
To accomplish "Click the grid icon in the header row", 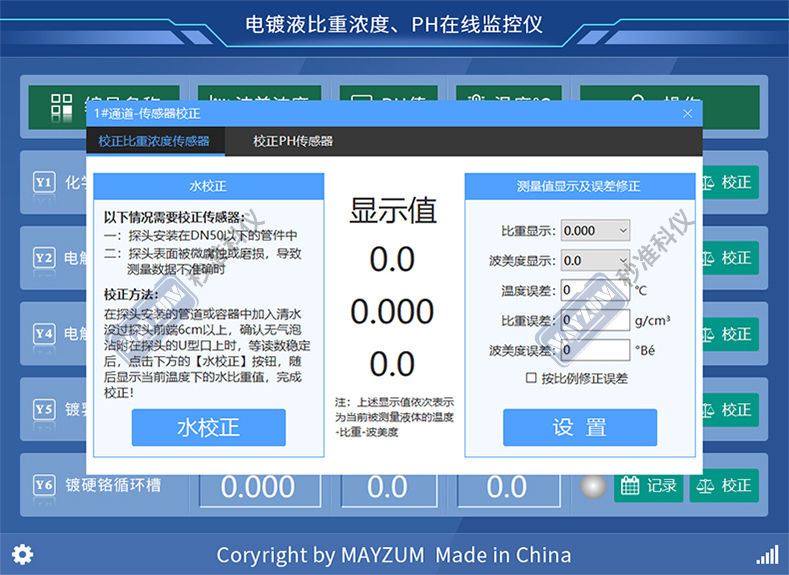I will pos(62,106).
